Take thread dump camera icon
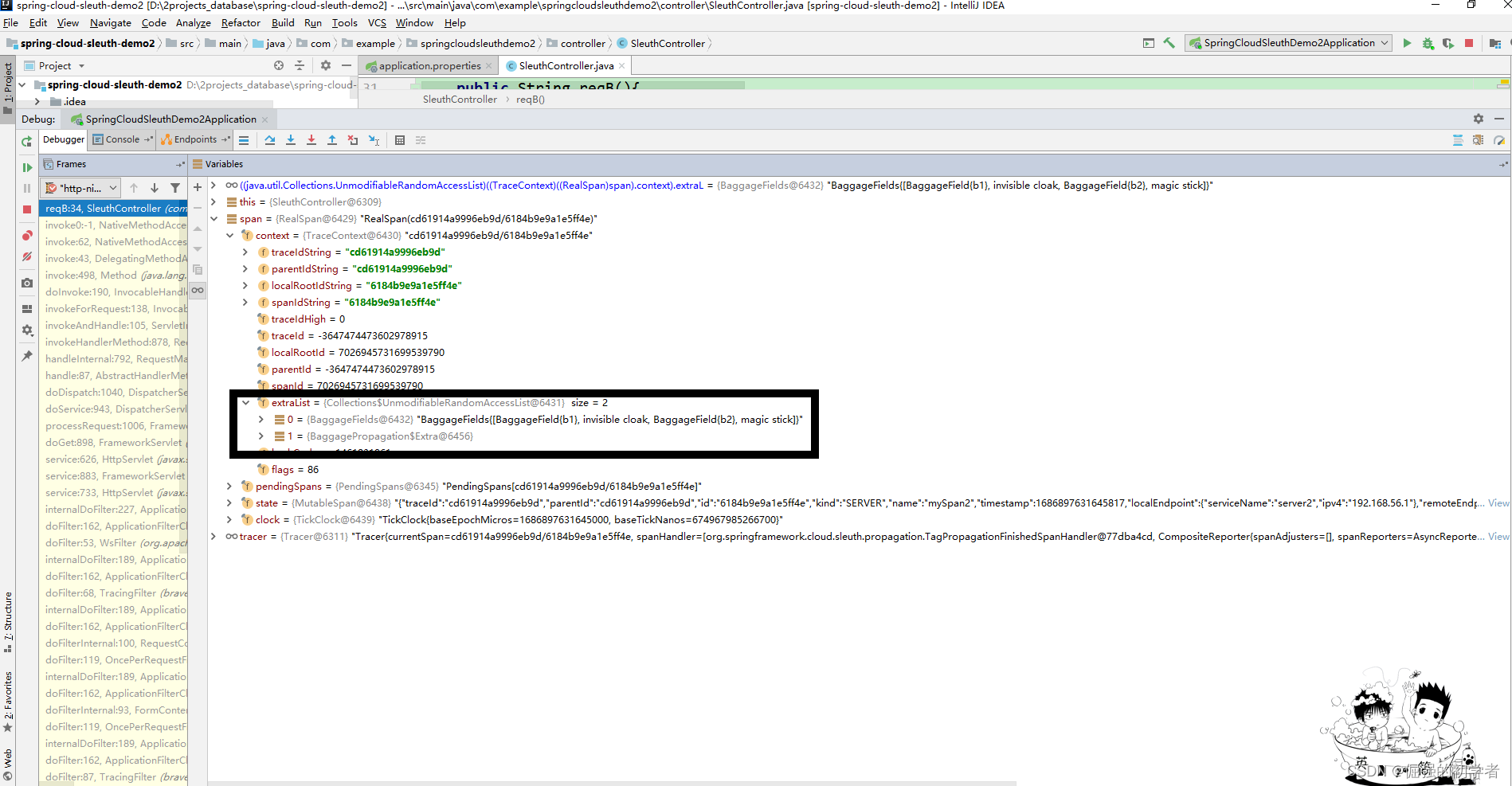The width and height of the screenshot is (1512, 786). [27, 283]
